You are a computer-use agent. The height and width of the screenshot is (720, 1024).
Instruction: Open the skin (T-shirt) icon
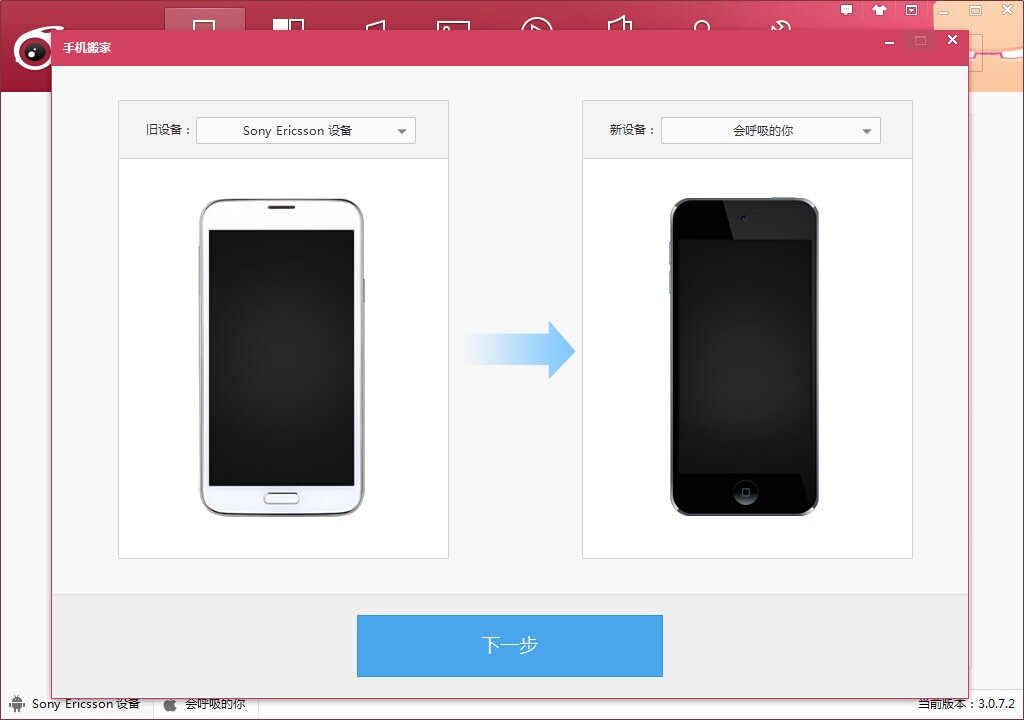tap(879, 10)
